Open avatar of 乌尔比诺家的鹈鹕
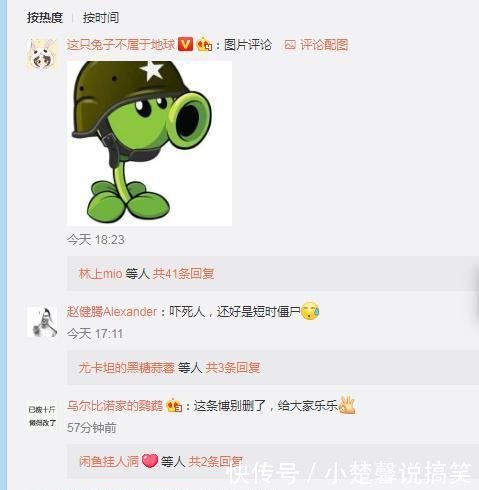This screenshot has height=490, width=479. point(42,416)
